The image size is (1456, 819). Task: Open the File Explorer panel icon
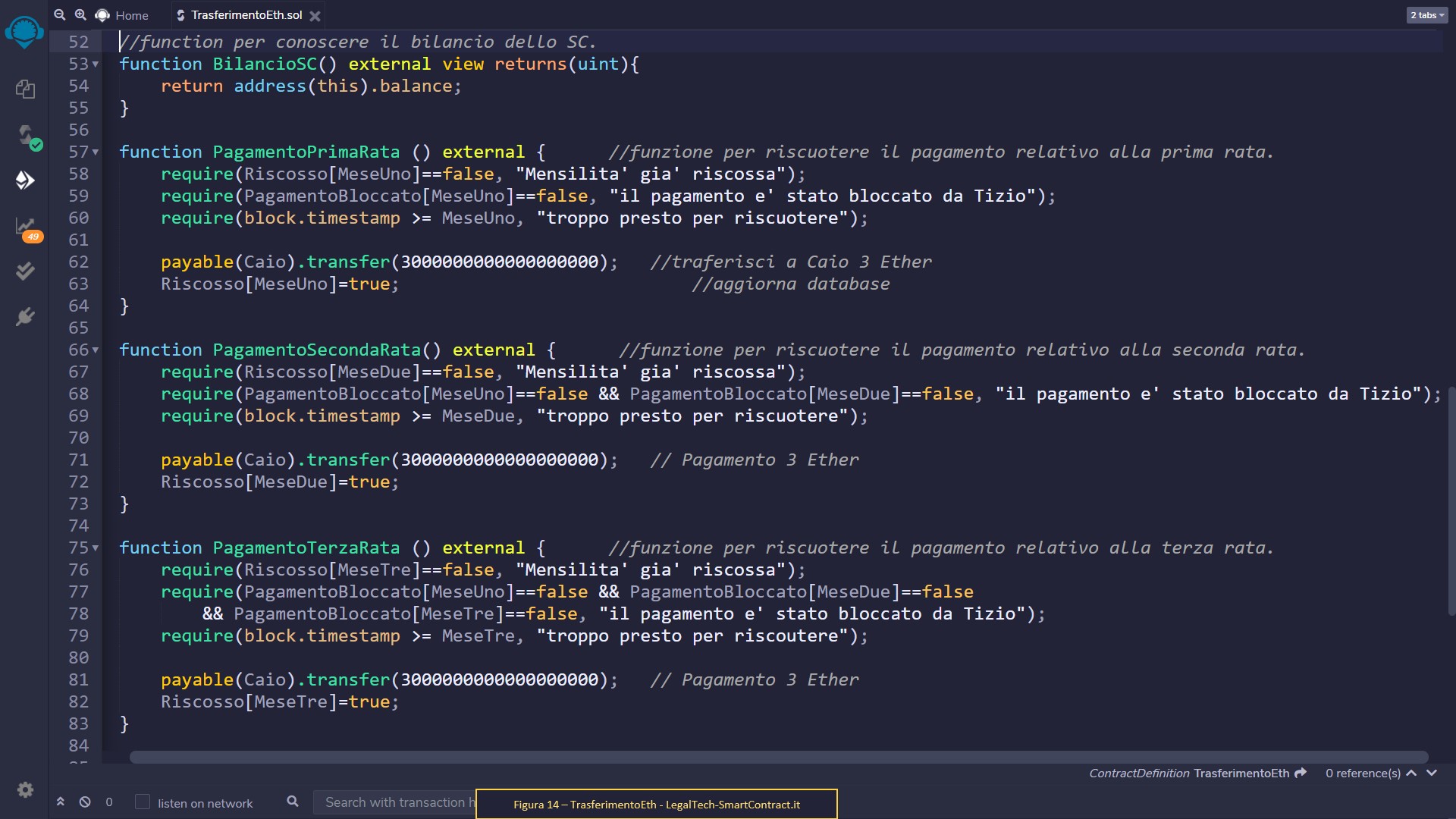point(25,89)
